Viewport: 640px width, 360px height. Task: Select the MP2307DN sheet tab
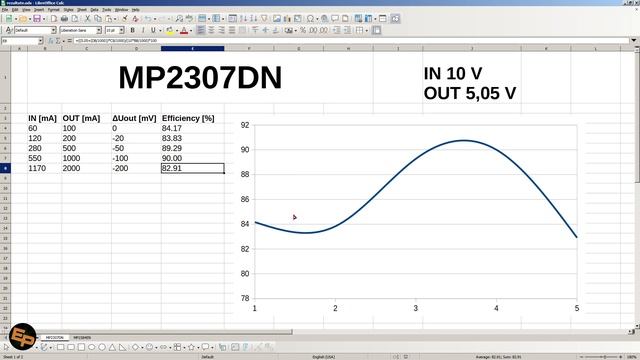pyautogui.click(x=54, y=338)
